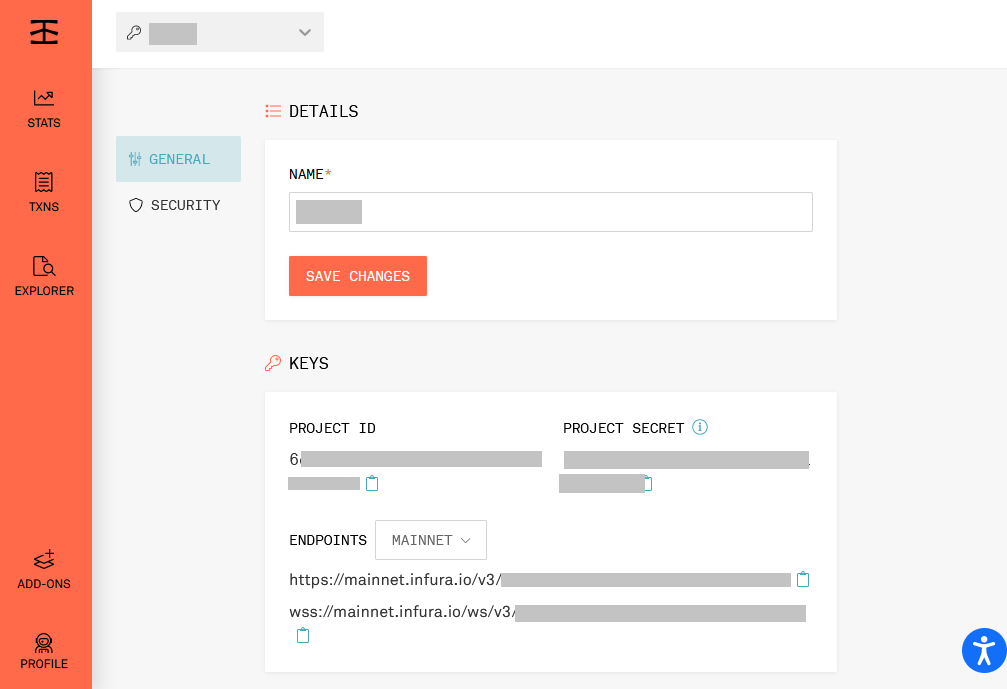Open the Explorer from the sidebar
Screen dimensions: 1007x689
44,277
